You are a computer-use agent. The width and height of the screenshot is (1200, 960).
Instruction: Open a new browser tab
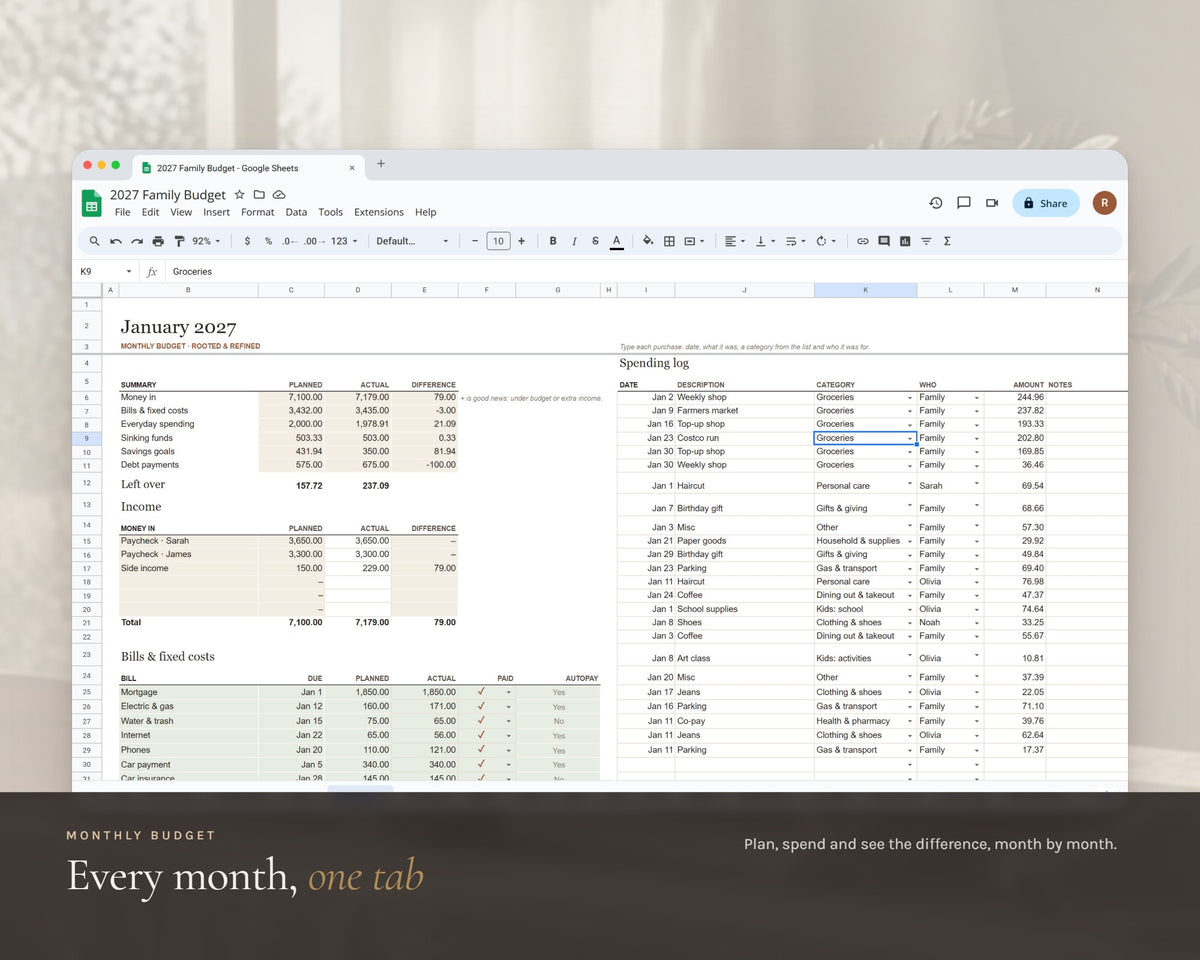[381, 164]
